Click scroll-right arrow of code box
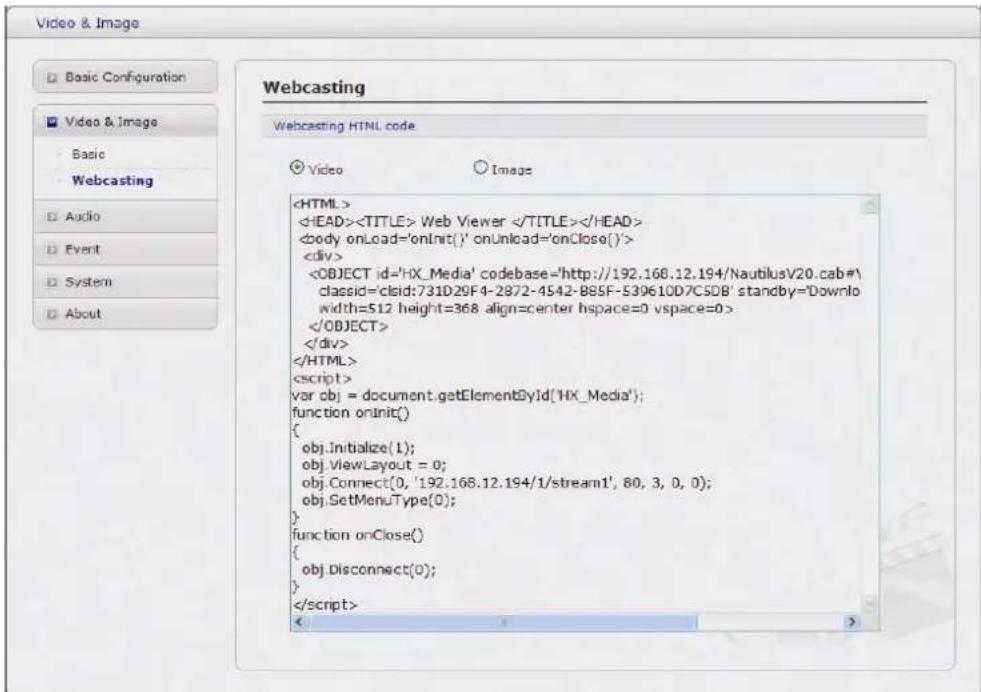The width and height of the screenshot is (981, 692). (851, 622)
